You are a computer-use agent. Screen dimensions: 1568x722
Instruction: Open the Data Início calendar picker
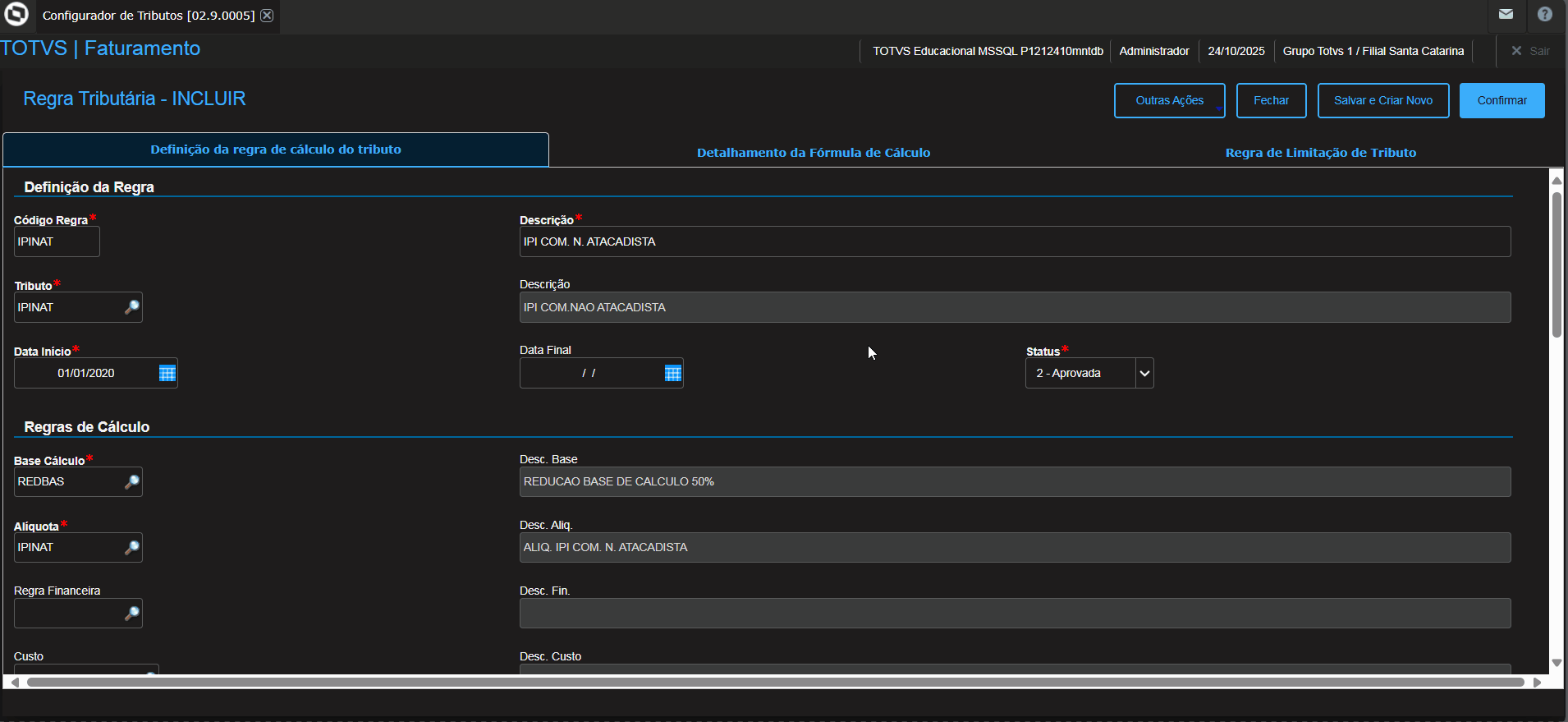click(x=167, y=374)
